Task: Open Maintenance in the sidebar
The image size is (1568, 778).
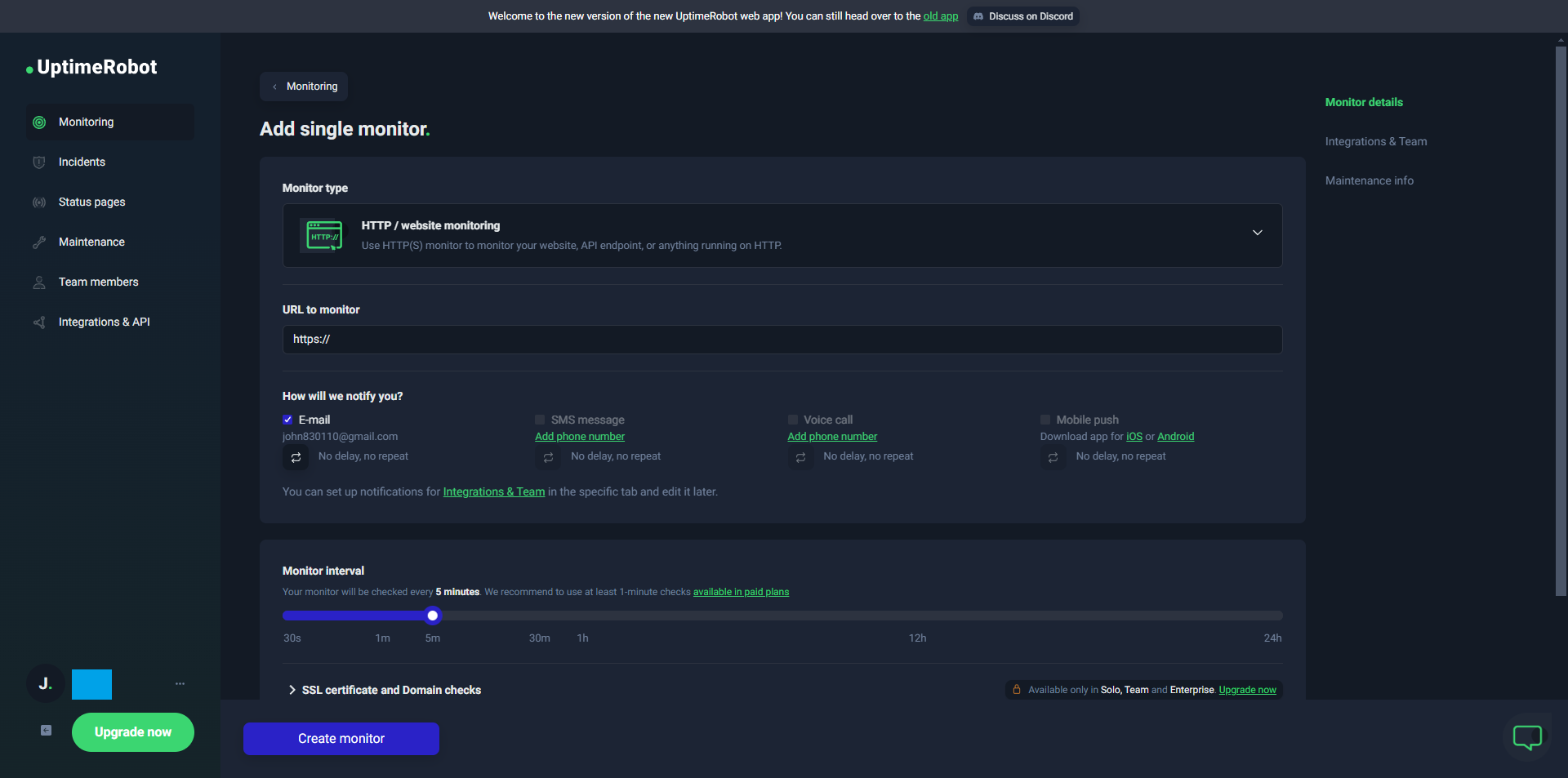Action: pyautogui.click(x=110, y=242)
